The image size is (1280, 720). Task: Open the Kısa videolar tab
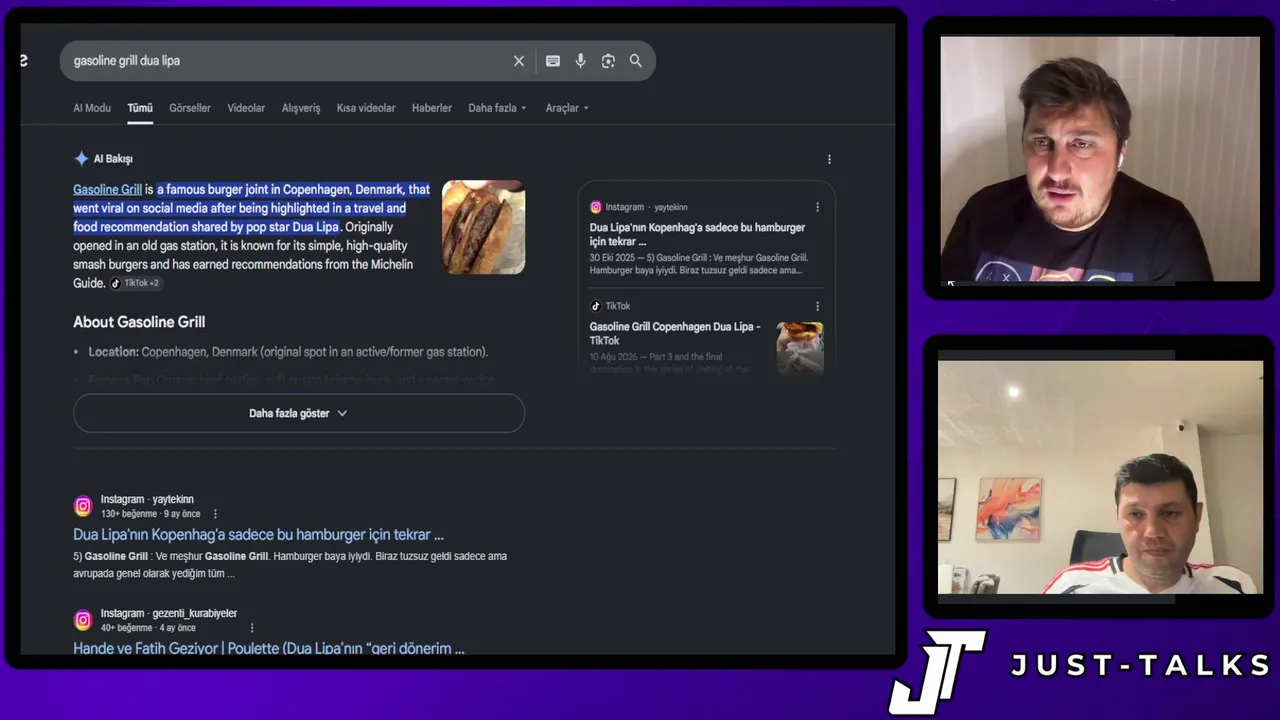(366, 108)
